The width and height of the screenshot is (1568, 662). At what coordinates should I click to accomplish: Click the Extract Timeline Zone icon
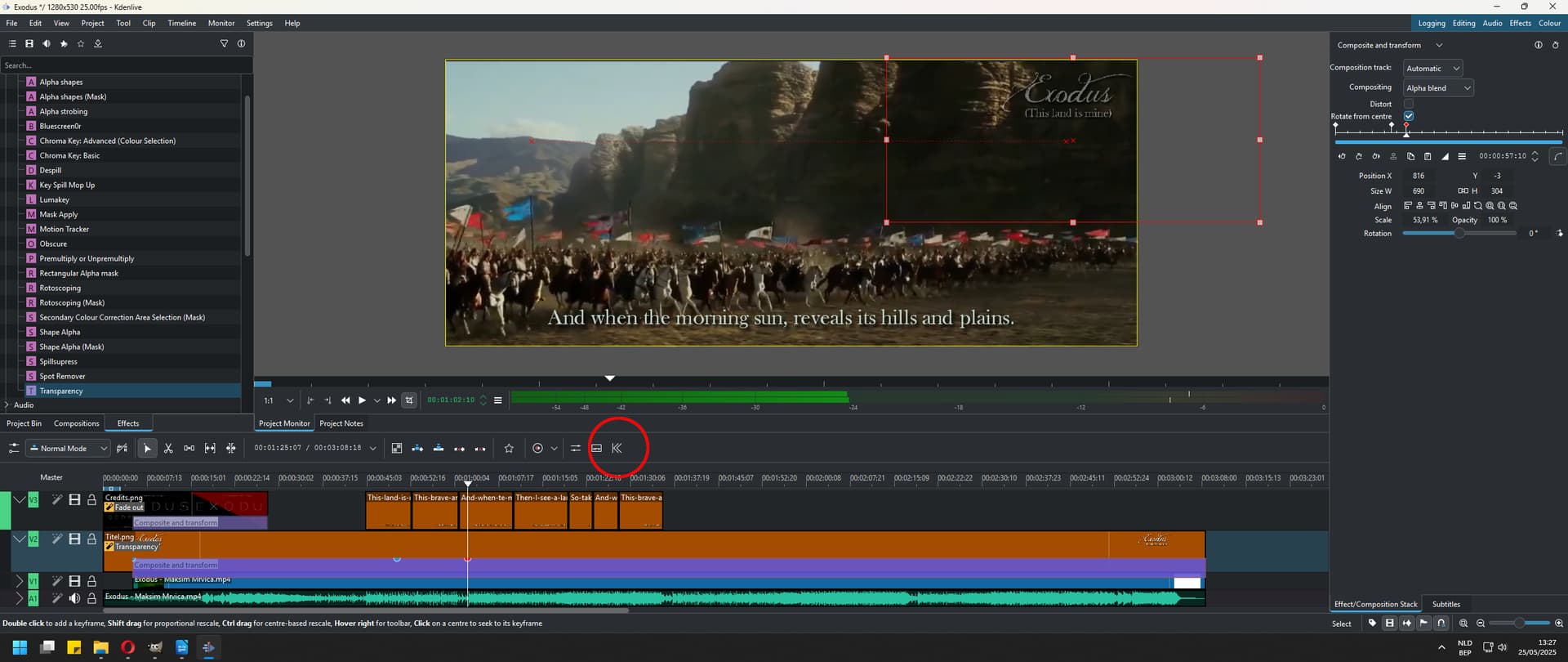click(459, 448)
